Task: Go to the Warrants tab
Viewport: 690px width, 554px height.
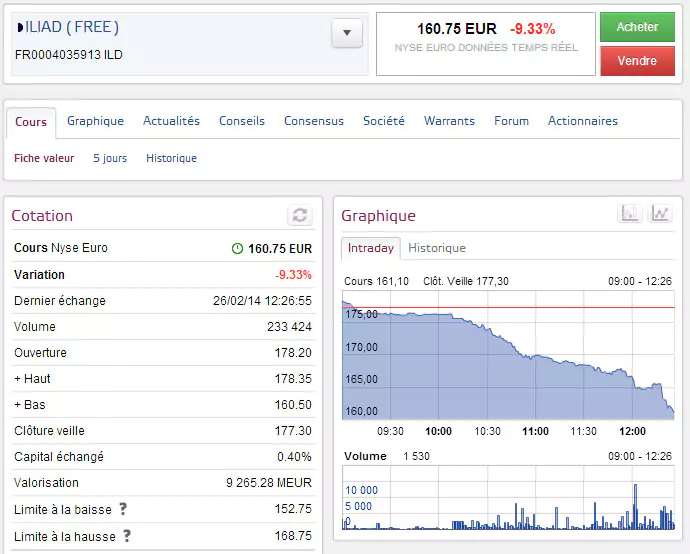Action: [x=449, y=121]
